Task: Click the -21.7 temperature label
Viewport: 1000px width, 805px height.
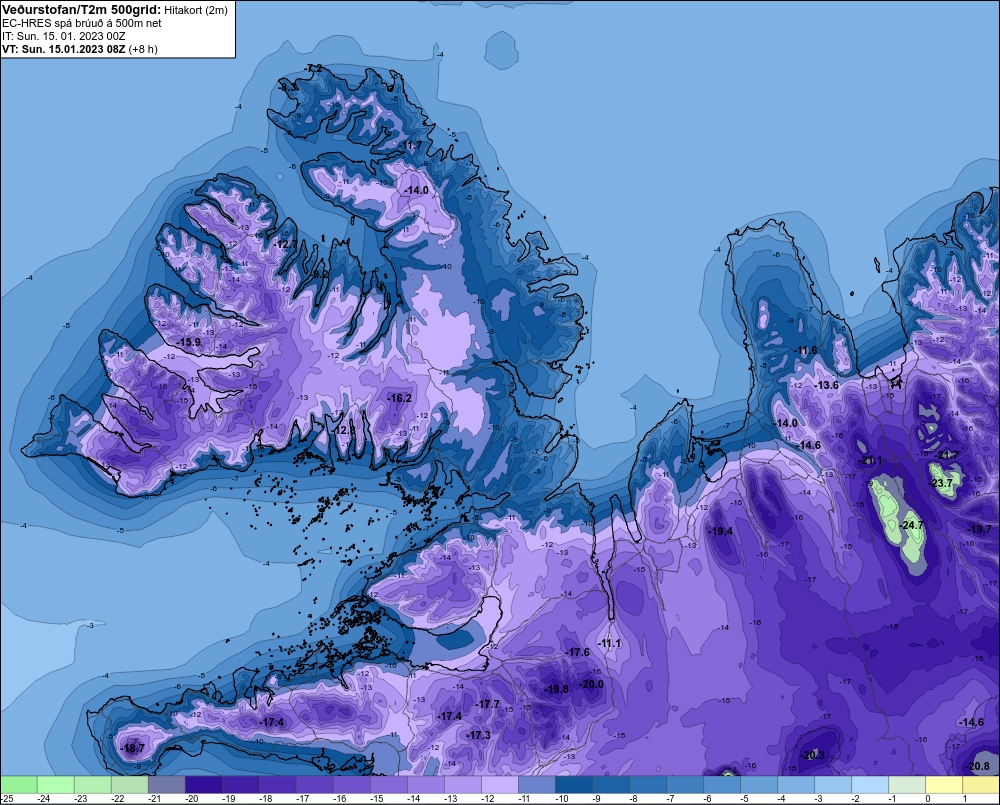Action: 947,455
